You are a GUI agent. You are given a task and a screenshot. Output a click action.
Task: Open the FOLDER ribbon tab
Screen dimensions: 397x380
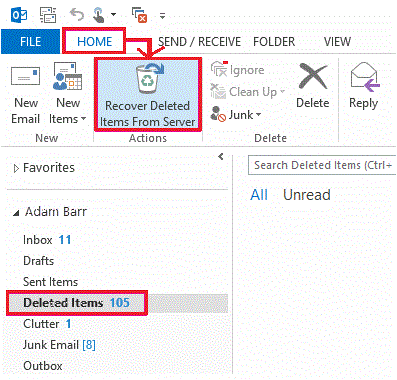point(274,42)
